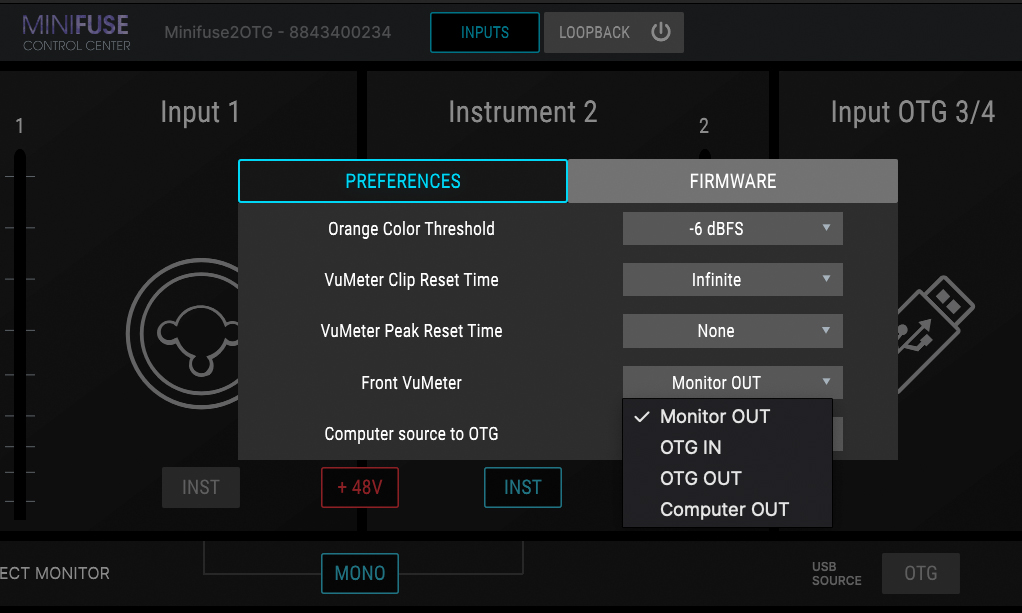
Task: Click the LOOPBACK button
Action: pyautogui.click(x=594, y=32)
